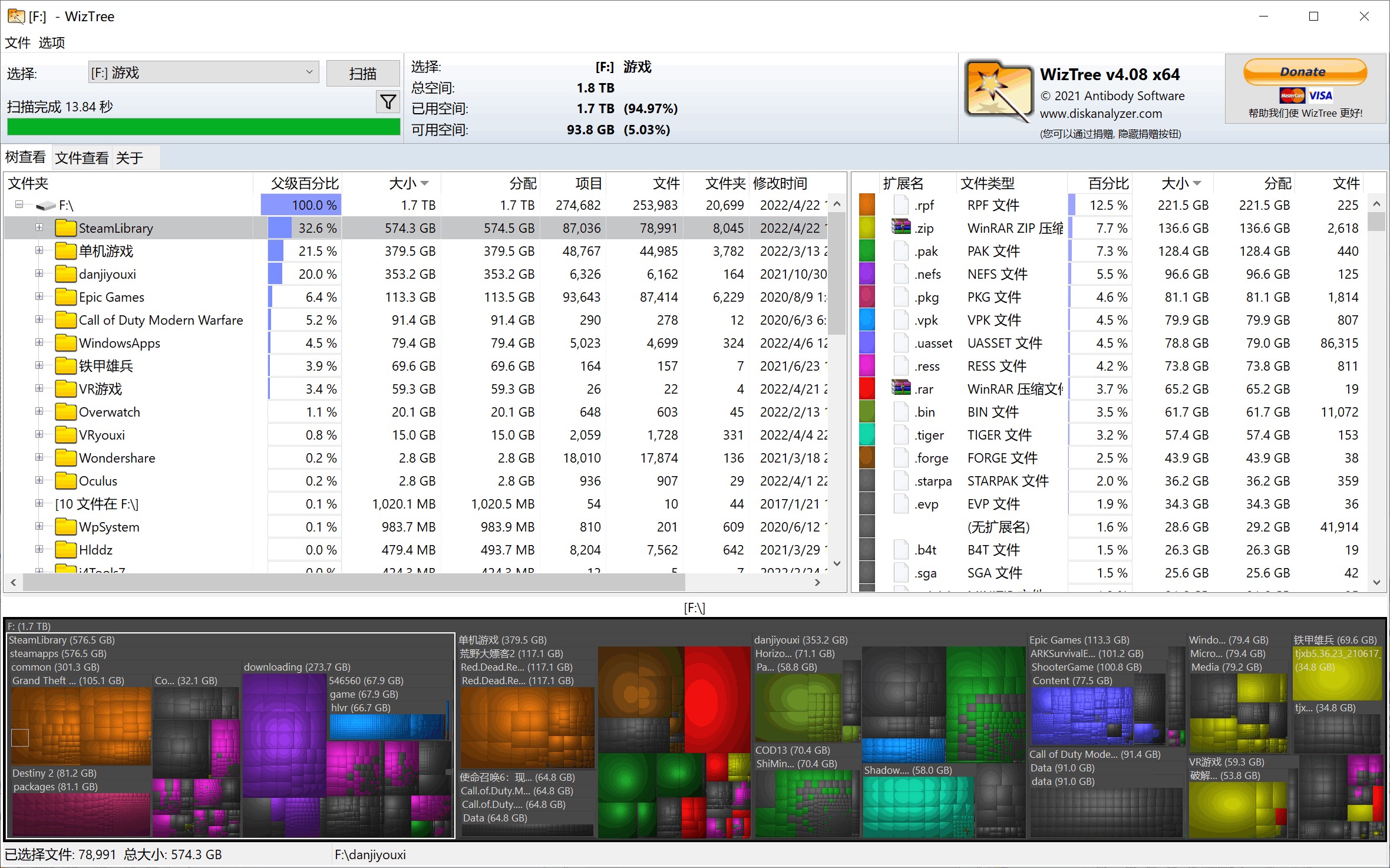Click the Call of Duty Modern Warfare folder icon
The image size is (1390, 868).
(65, 320)
